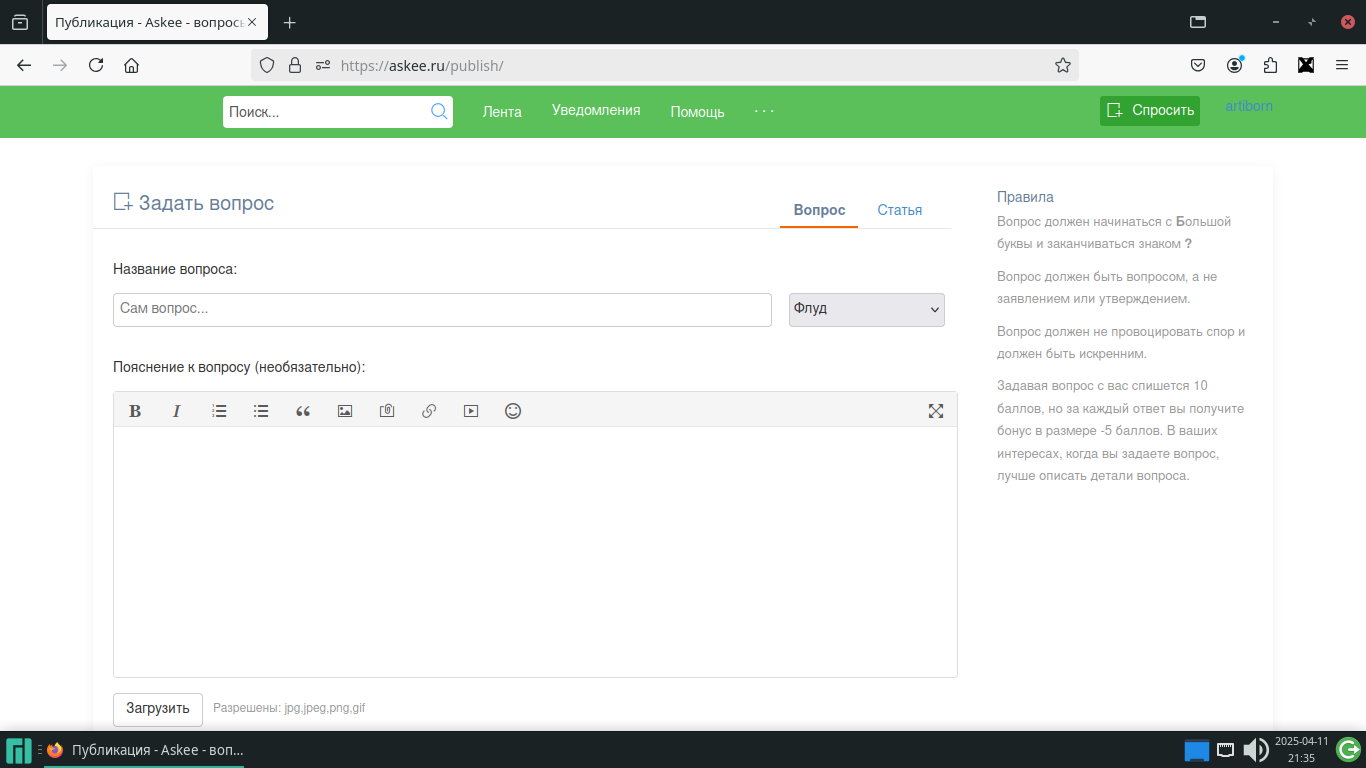
Task: Open Лента in the navigation bar
Action: tap(502, 112)
